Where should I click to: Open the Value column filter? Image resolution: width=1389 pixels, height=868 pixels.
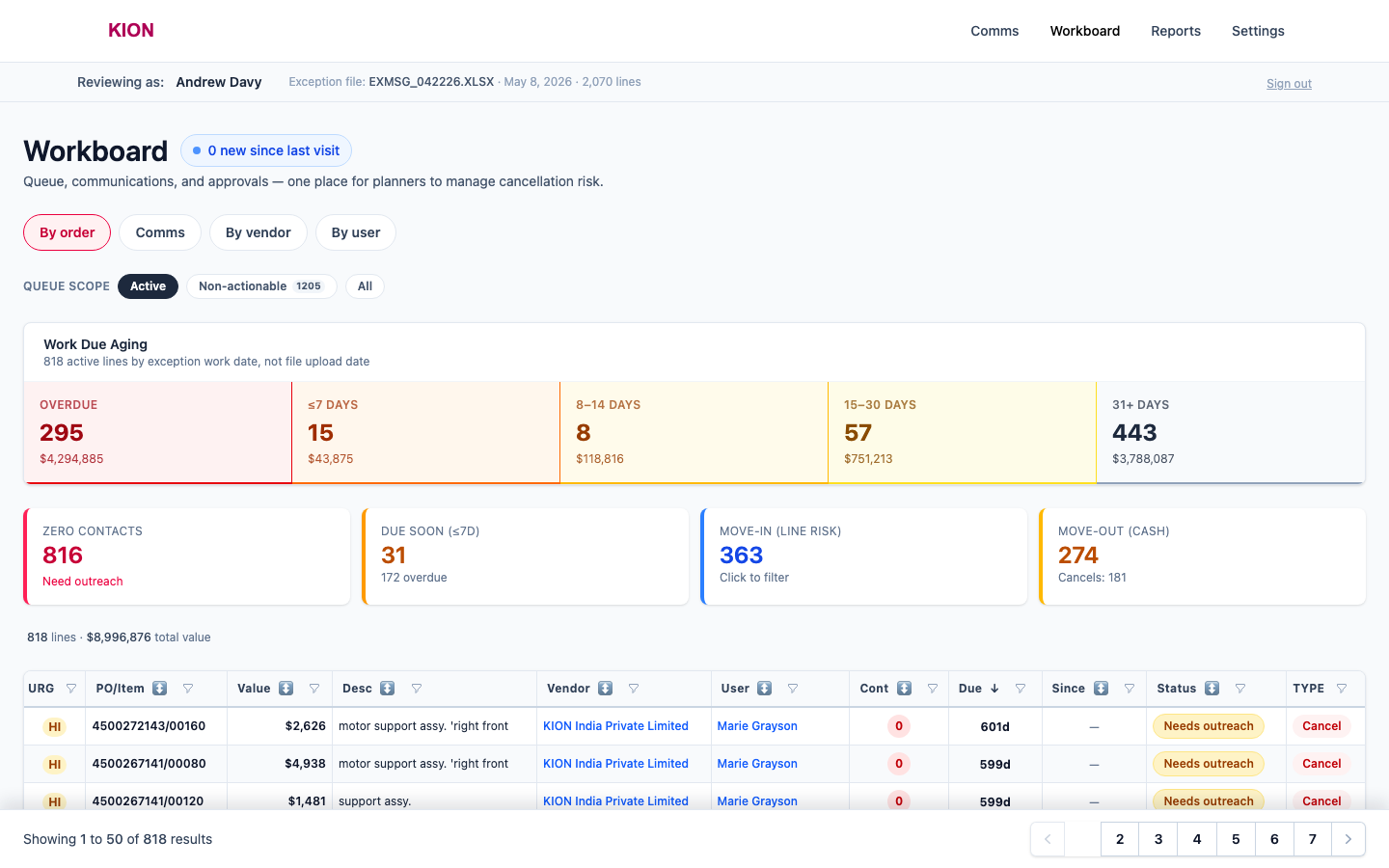[314, 689]
